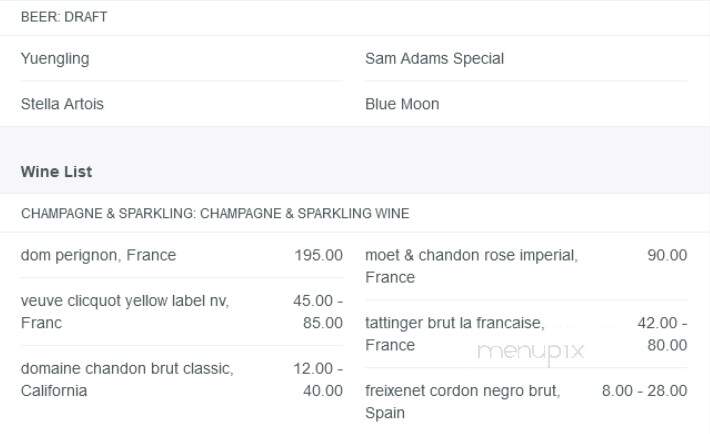
Task: Click the 45.00 - 85.00 veuve clicquot price
Action: pos(318,312)
